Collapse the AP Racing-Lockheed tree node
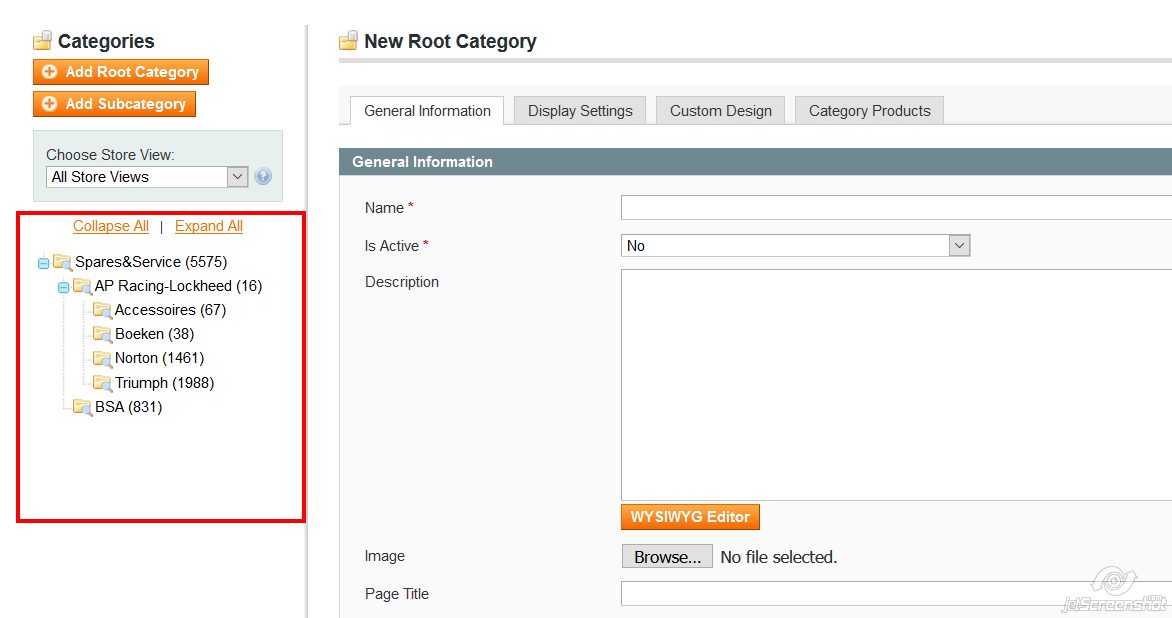The height and width of the screenshot is (618, 1172). point(63,287)
